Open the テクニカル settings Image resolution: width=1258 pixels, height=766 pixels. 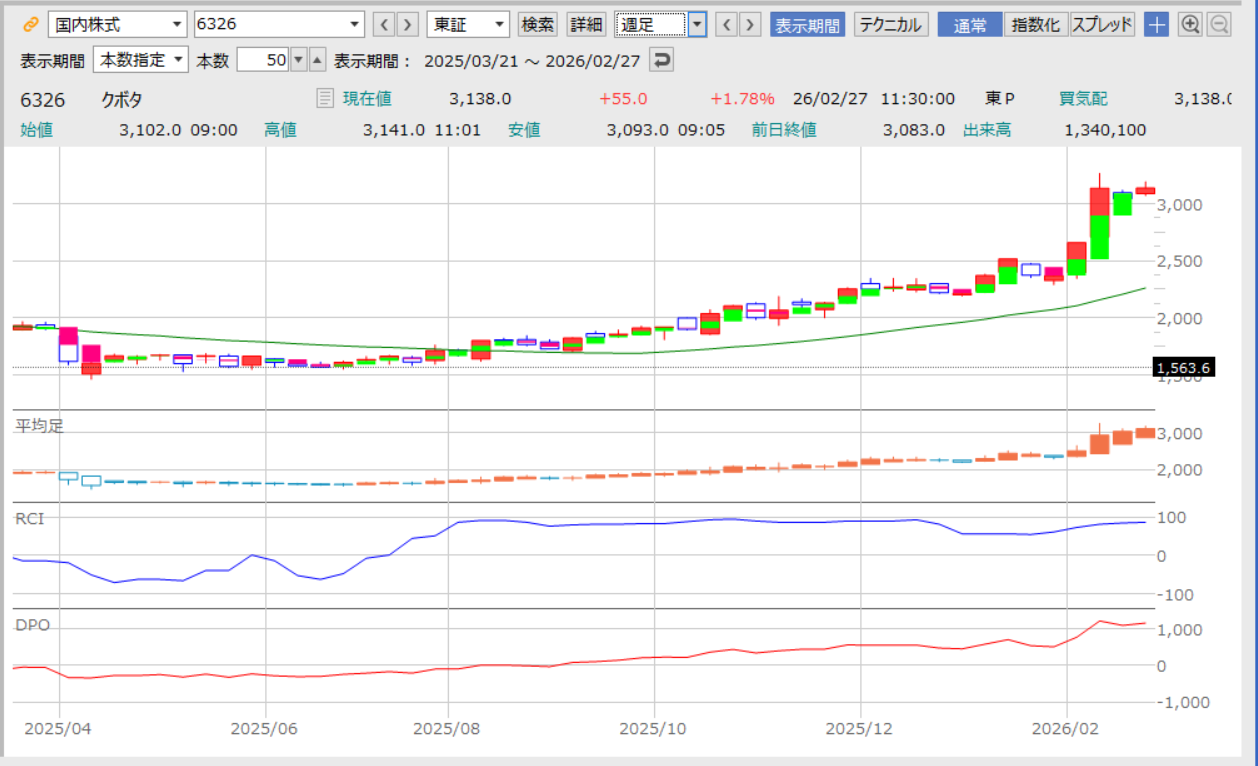[891, 25]
